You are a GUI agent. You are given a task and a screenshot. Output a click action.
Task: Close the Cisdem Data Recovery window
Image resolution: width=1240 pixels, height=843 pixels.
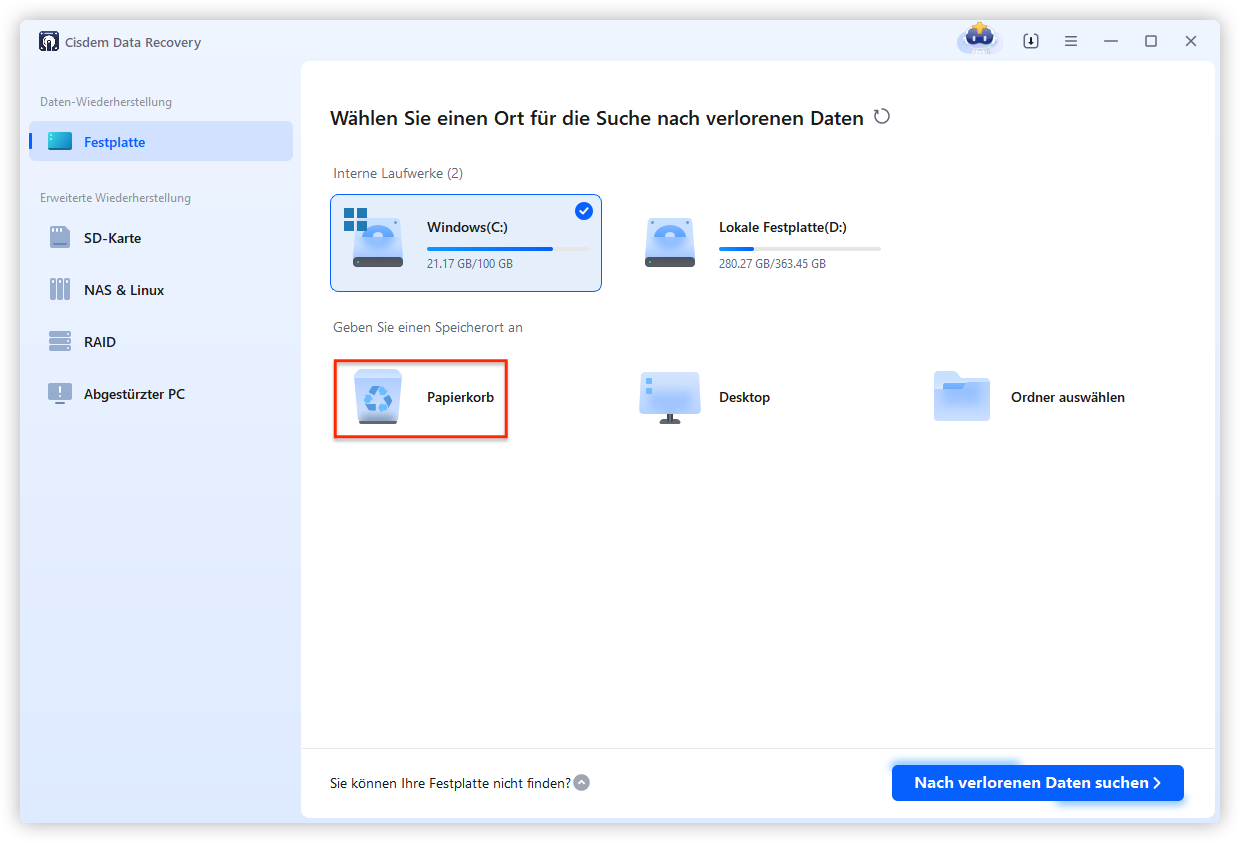1191,41
